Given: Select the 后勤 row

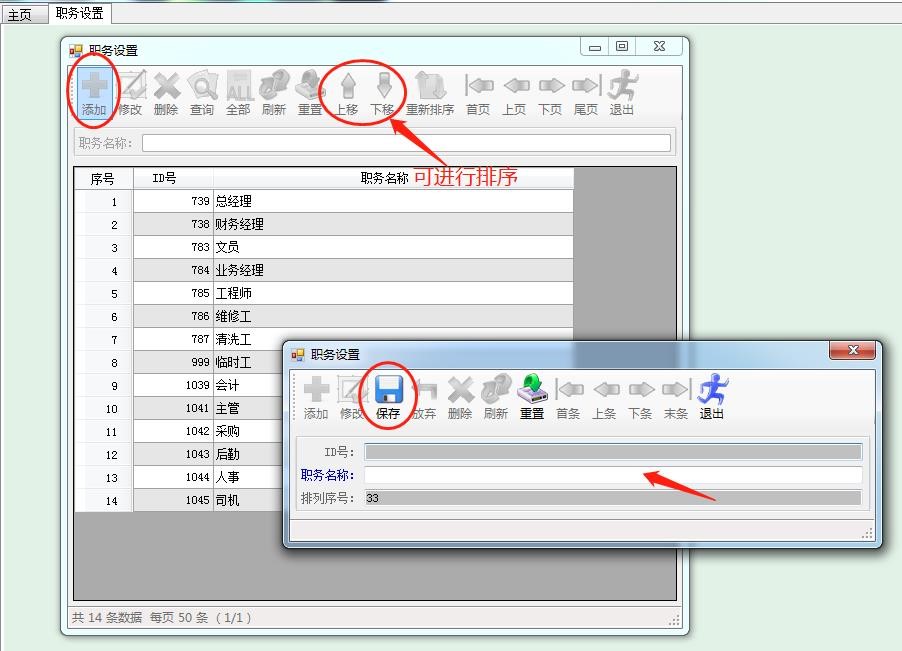Looking at the screenshot, I should 179,454.
